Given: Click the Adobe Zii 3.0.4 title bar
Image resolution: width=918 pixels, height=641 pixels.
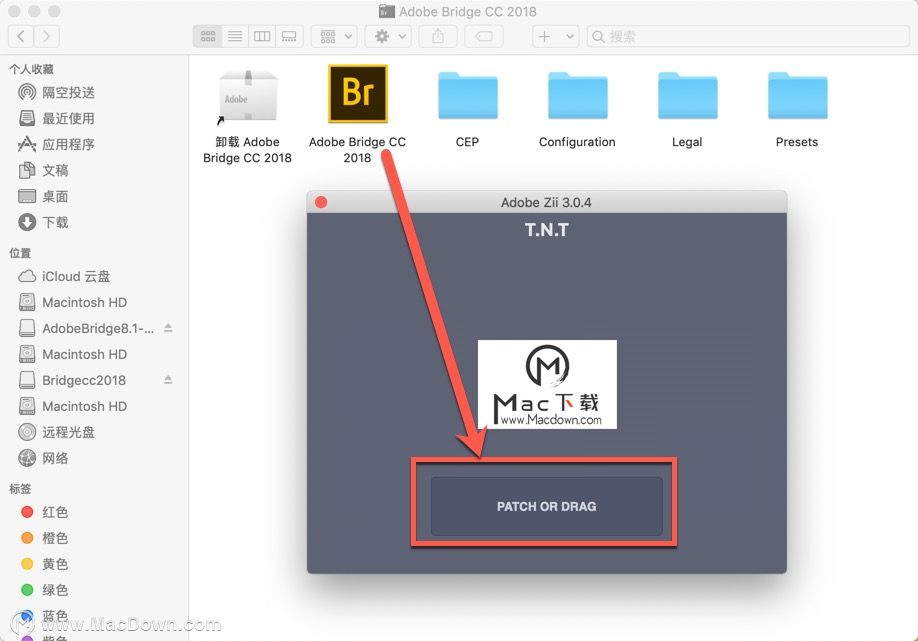Looking at the screenshot, I should [546, 203].
